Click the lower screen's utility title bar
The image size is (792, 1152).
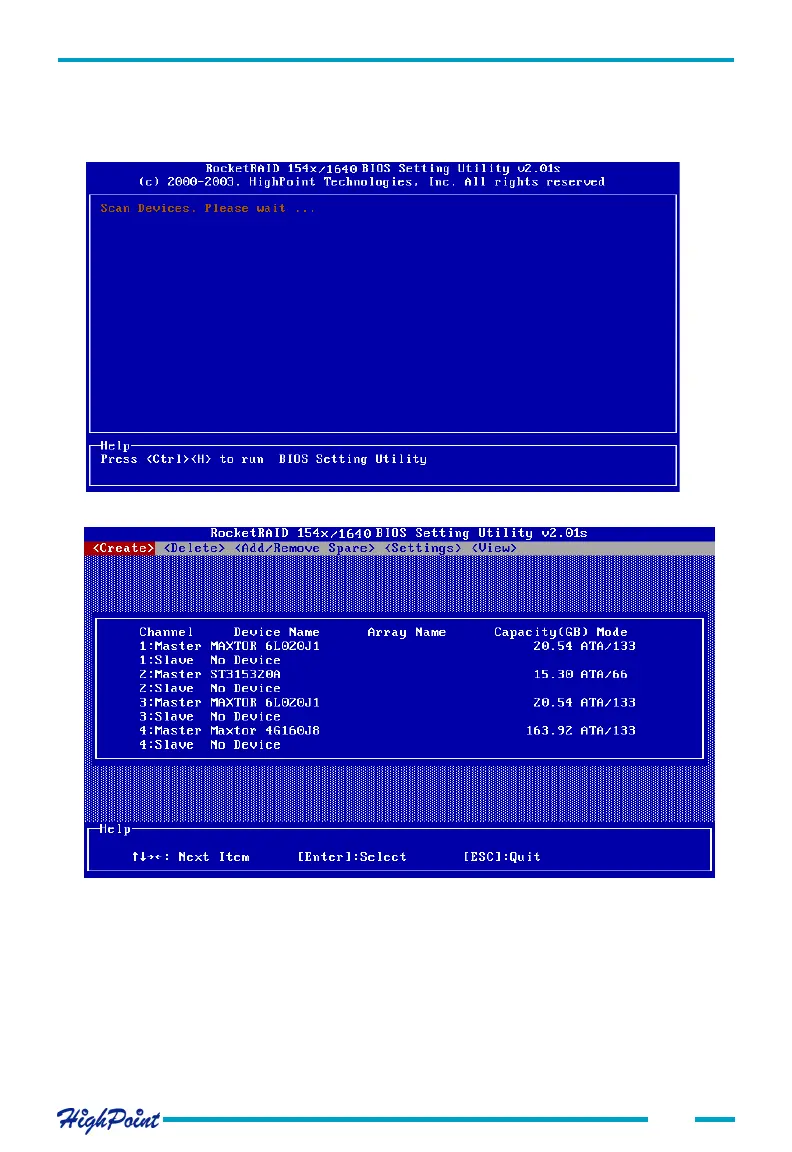pos(399,533)
